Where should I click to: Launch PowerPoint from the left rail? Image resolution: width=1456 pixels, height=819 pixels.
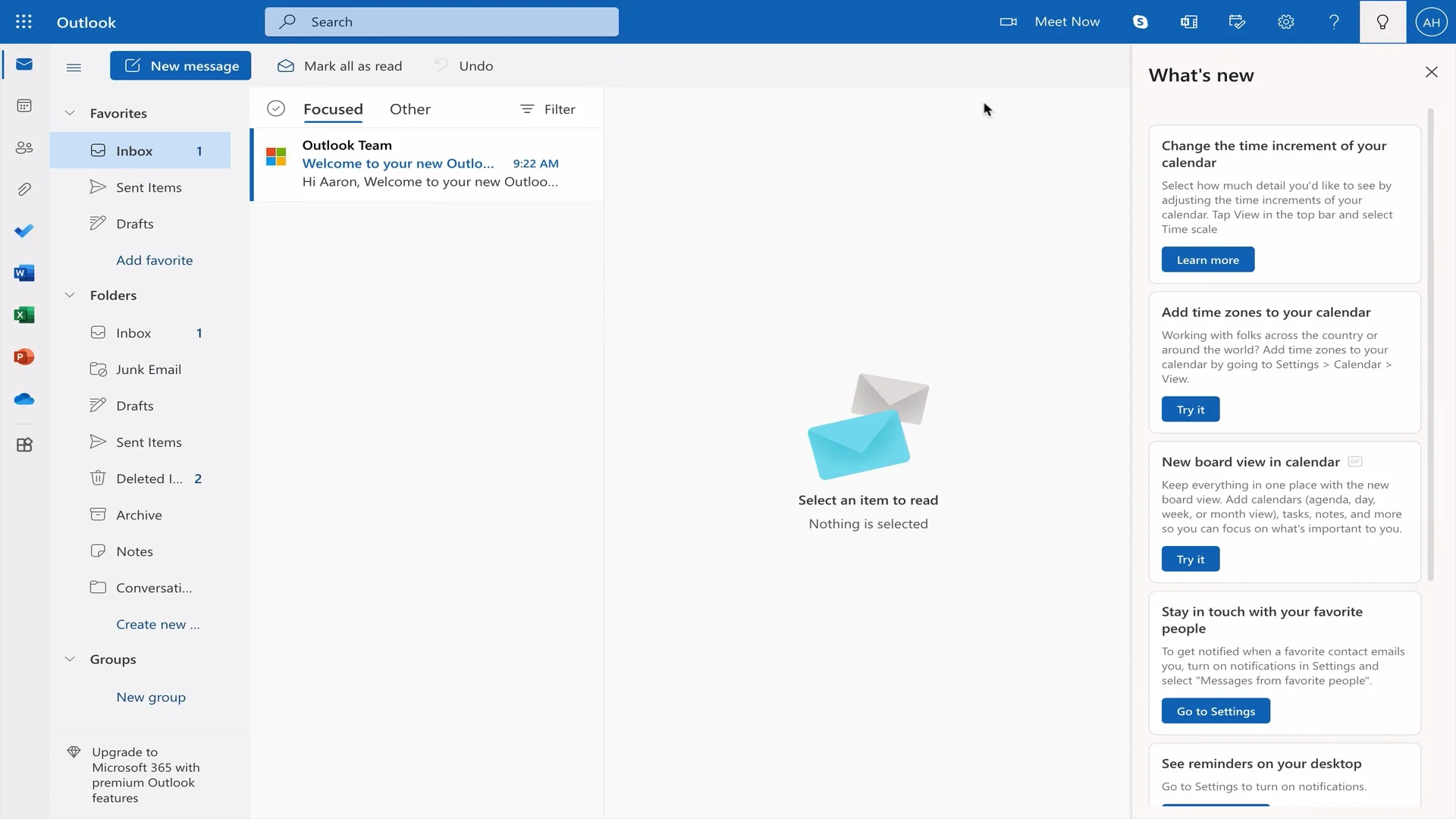click(x=24, y=356)
